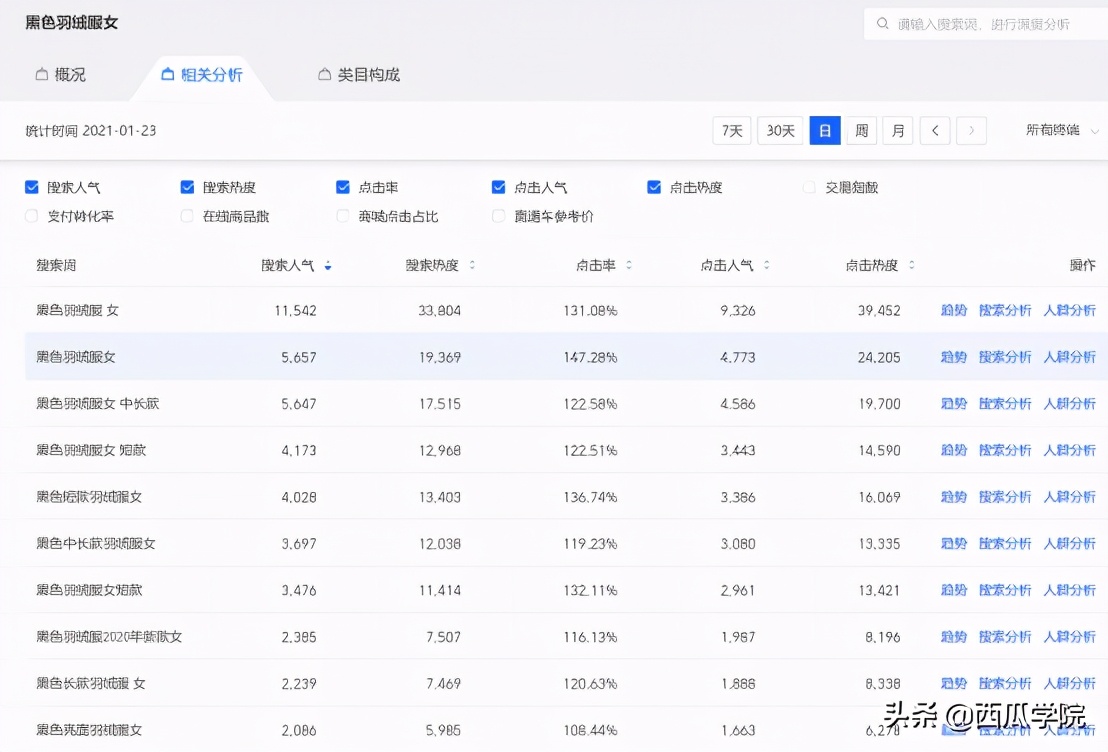
Task: Select the 日 granularity button
Action: [825, 131]
